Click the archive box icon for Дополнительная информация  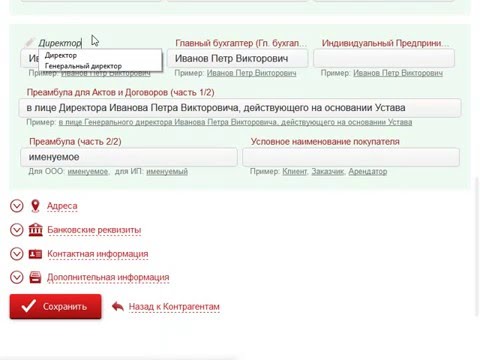[35, 277]
